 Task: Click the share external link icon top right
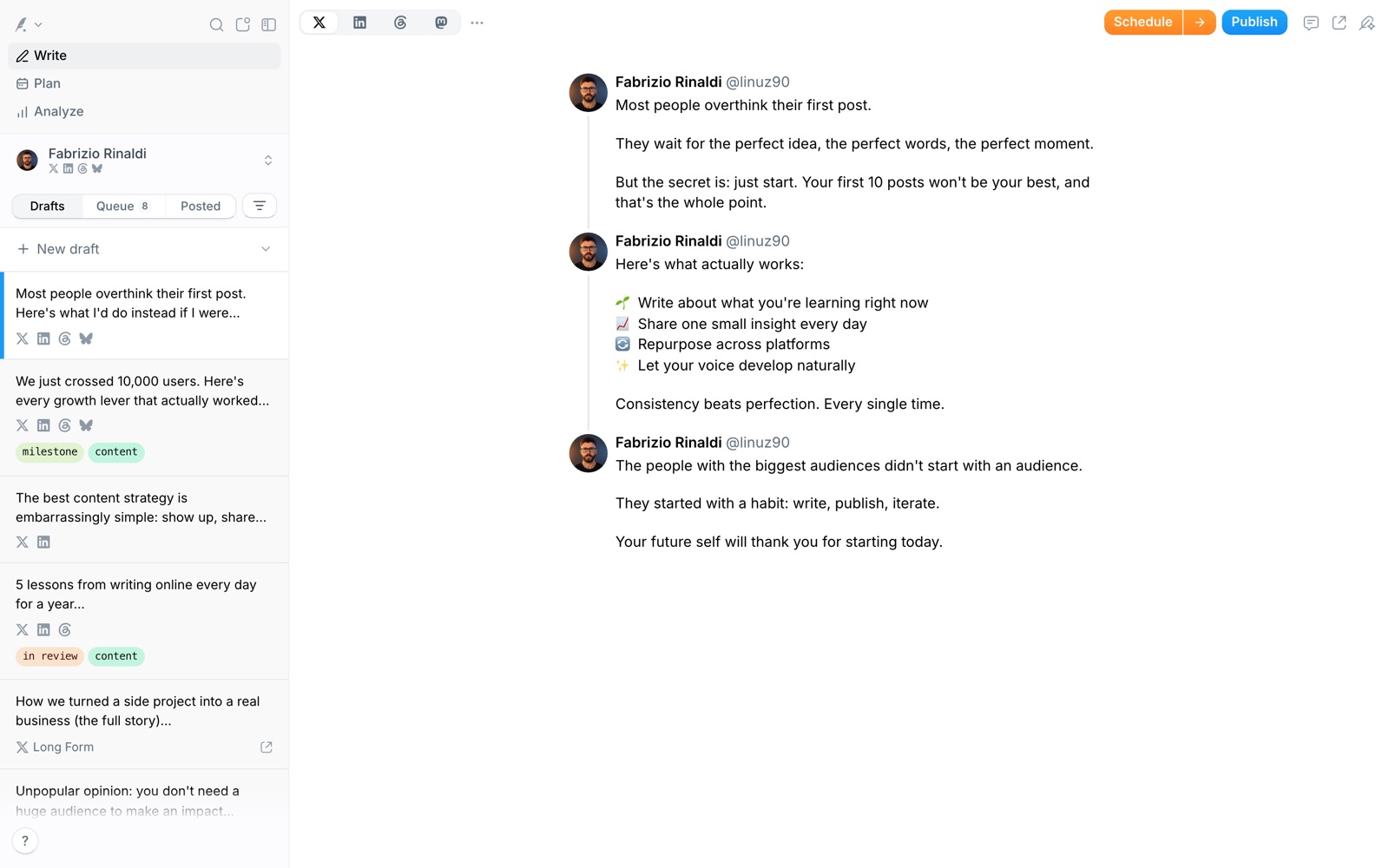coord(1339,23)
